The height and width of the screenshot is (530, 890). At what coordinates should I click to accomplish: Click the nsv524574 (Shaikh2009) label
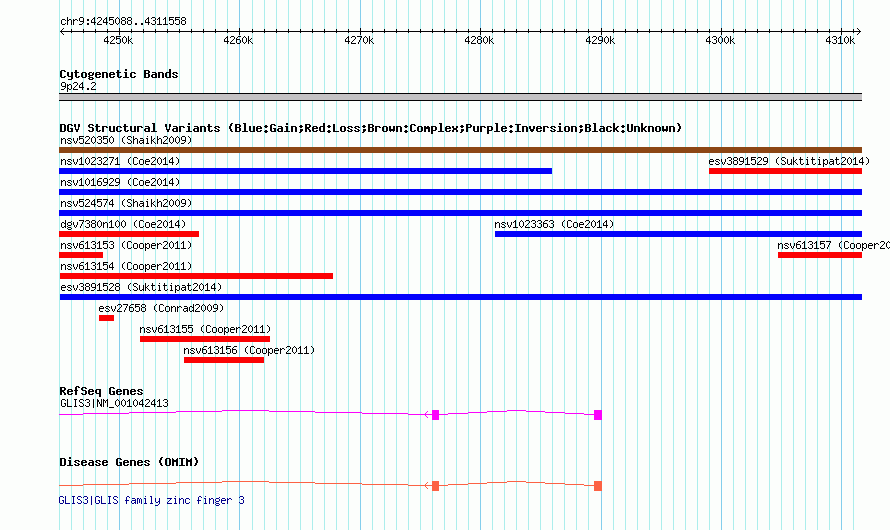pyautogui.click(x=126, y=203)
